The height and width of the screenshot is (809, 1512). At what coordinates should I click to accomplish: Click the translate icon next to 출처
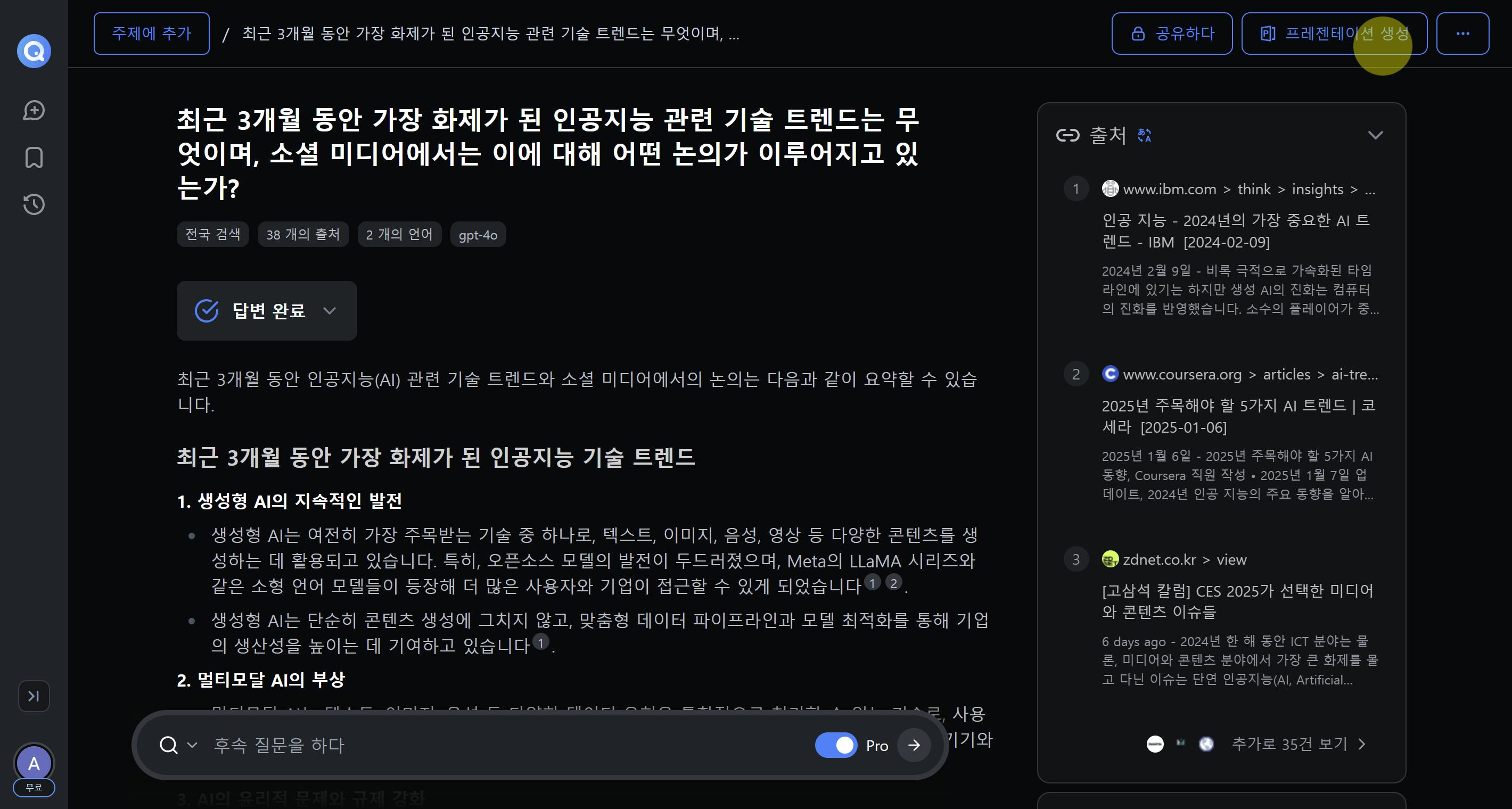point(1144,136)
